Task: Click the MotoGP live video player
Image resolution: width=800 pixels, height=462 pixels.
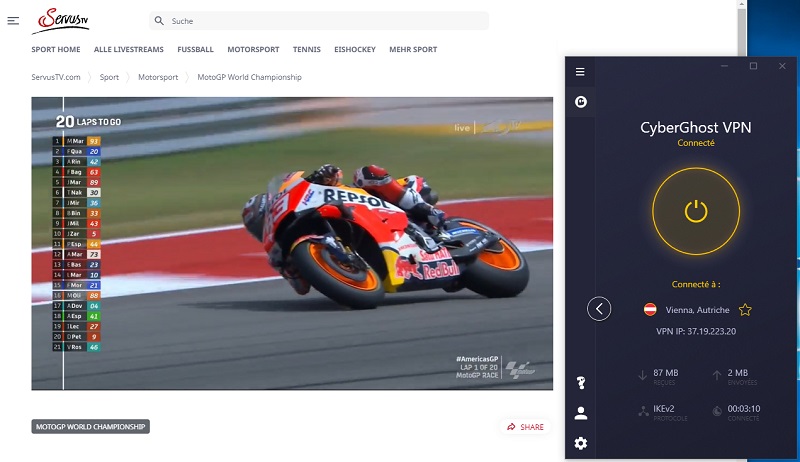Action: [292, 244]
